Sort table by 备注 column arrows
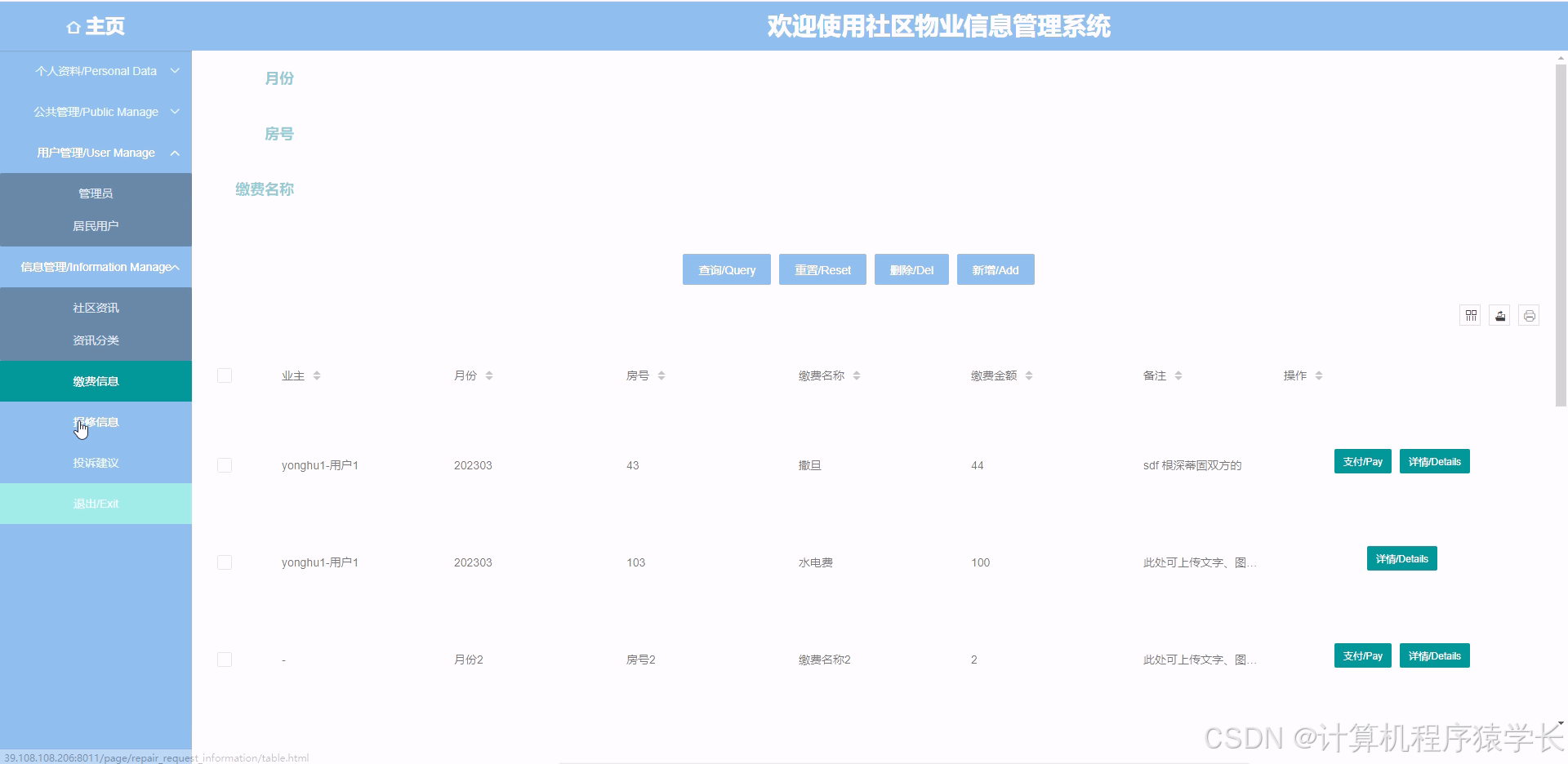Image resolution: width=1568 pixels, height=764 pixels. coord(1178,375)
